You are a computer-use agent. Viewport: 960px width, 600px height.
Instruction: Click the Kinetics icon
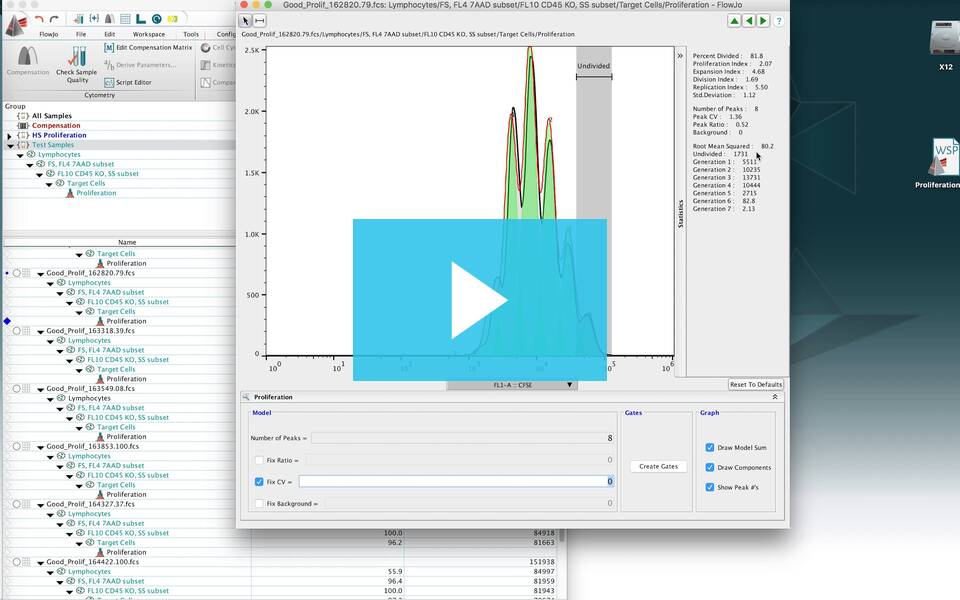pyautogui.click(x=206, y=65)
